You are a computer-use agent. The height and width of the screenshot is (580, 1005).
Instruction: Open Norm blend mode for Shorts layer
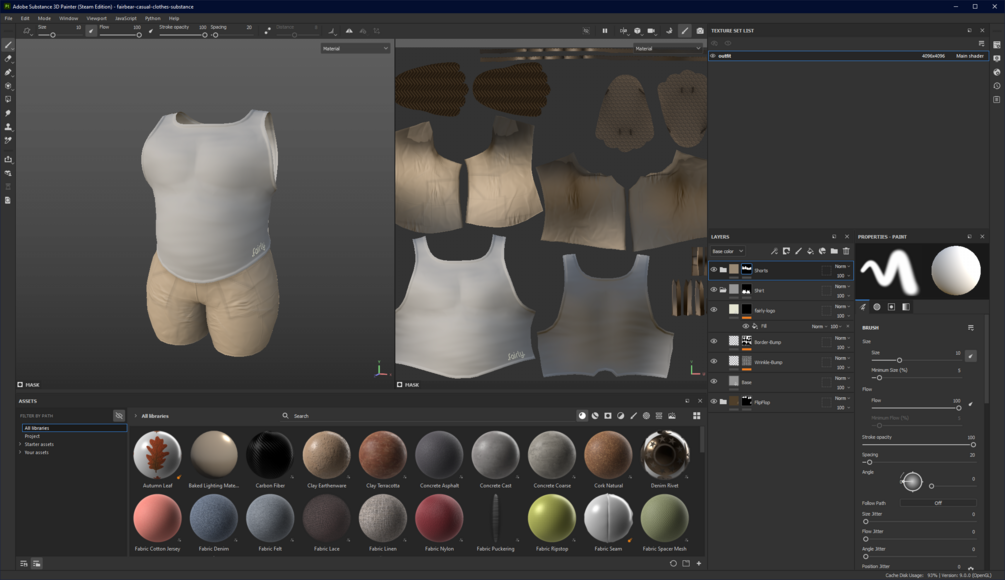(842, 267)
